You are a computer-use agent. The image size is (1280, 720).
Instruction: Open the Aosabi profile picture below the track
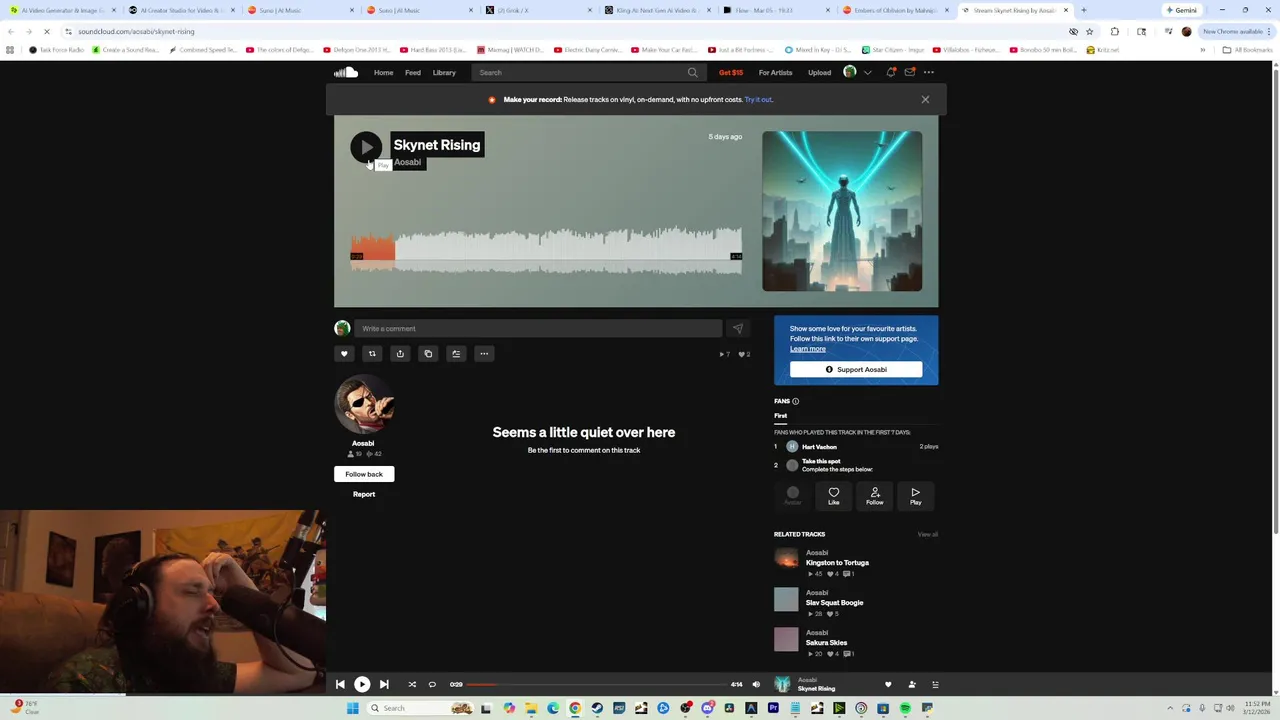364,405
